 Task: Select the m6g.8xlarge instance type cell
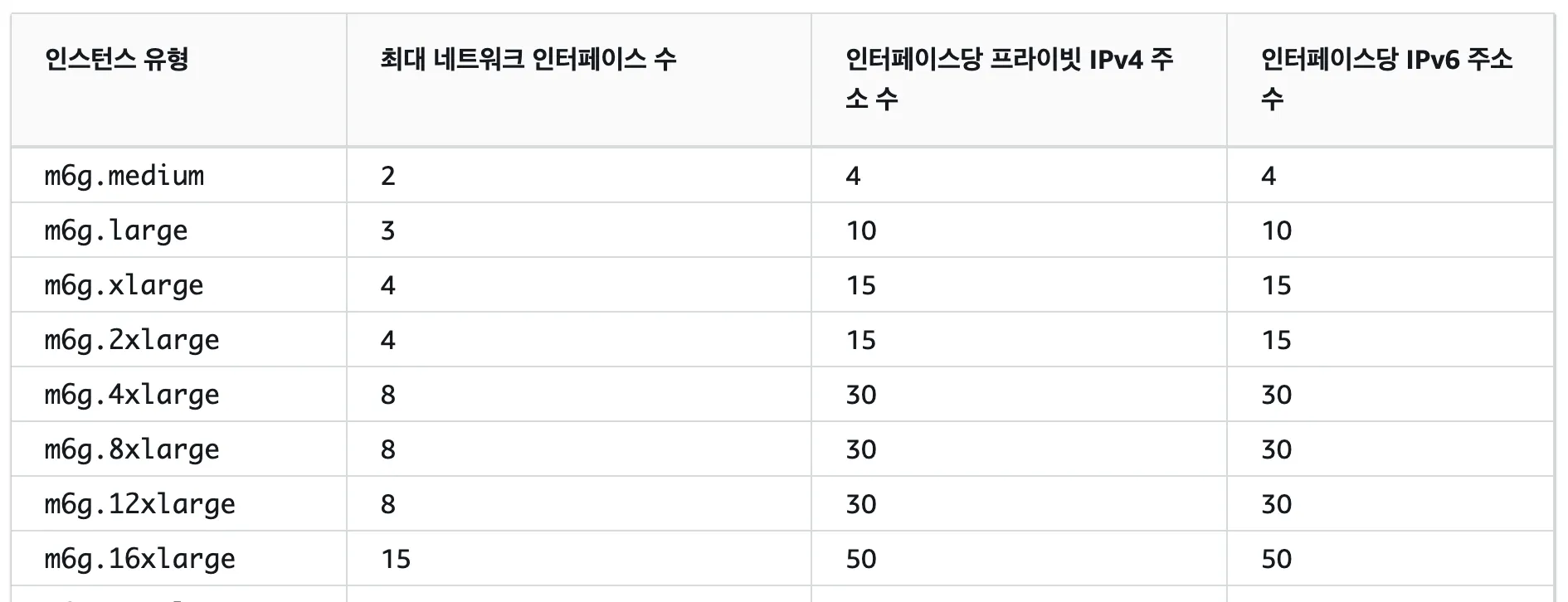(132, 449)
